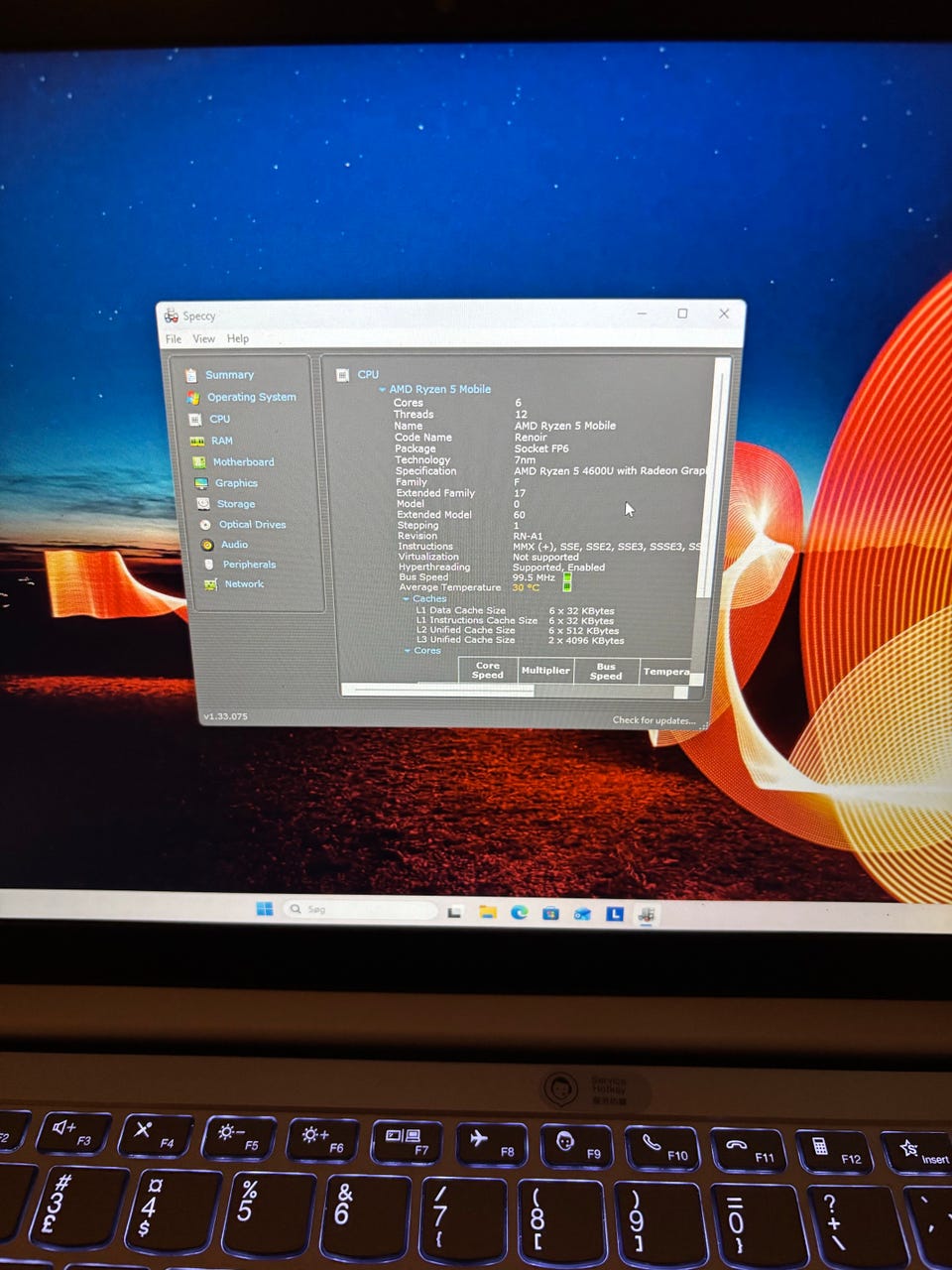
Task: Collapse the AMD Ryzen 5 Mobile node
Action: tap(382, 389)
